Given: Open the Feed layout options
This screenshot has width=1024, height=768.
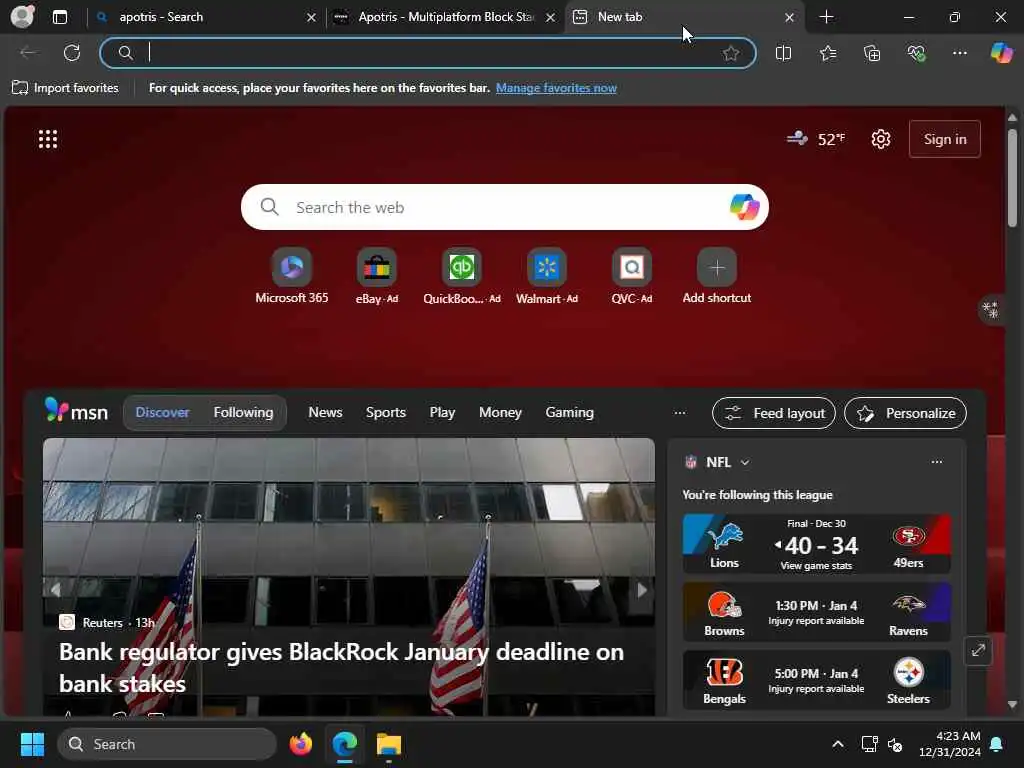Looking at the screenshot, I should [774, 413].
